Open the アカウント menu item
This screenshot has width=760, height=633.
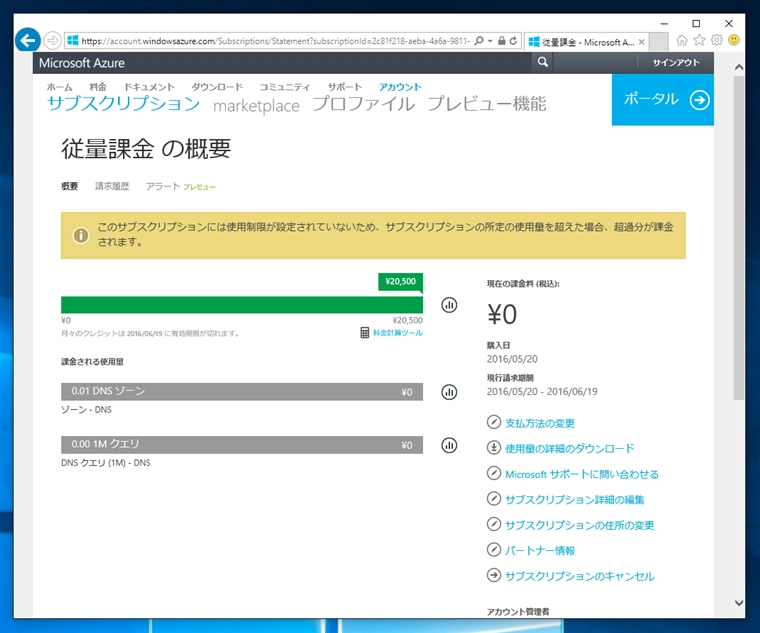tap(400, 87)
